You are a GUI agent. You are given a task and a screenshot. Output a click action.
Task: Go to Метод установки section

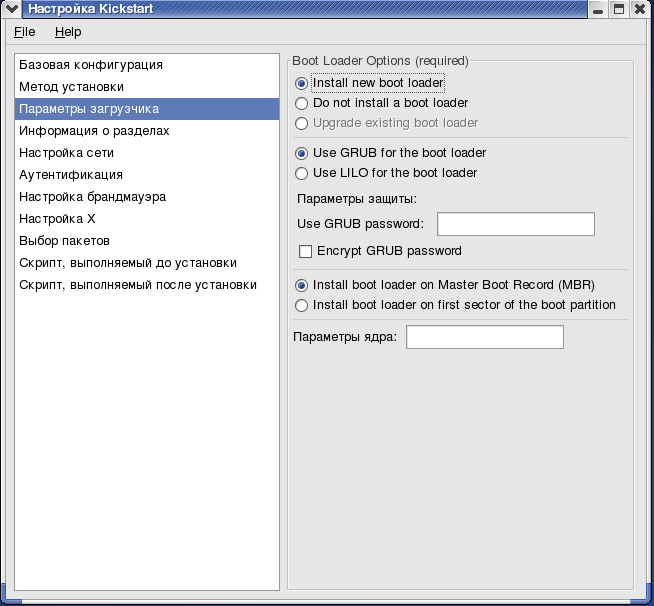point(147,87)
